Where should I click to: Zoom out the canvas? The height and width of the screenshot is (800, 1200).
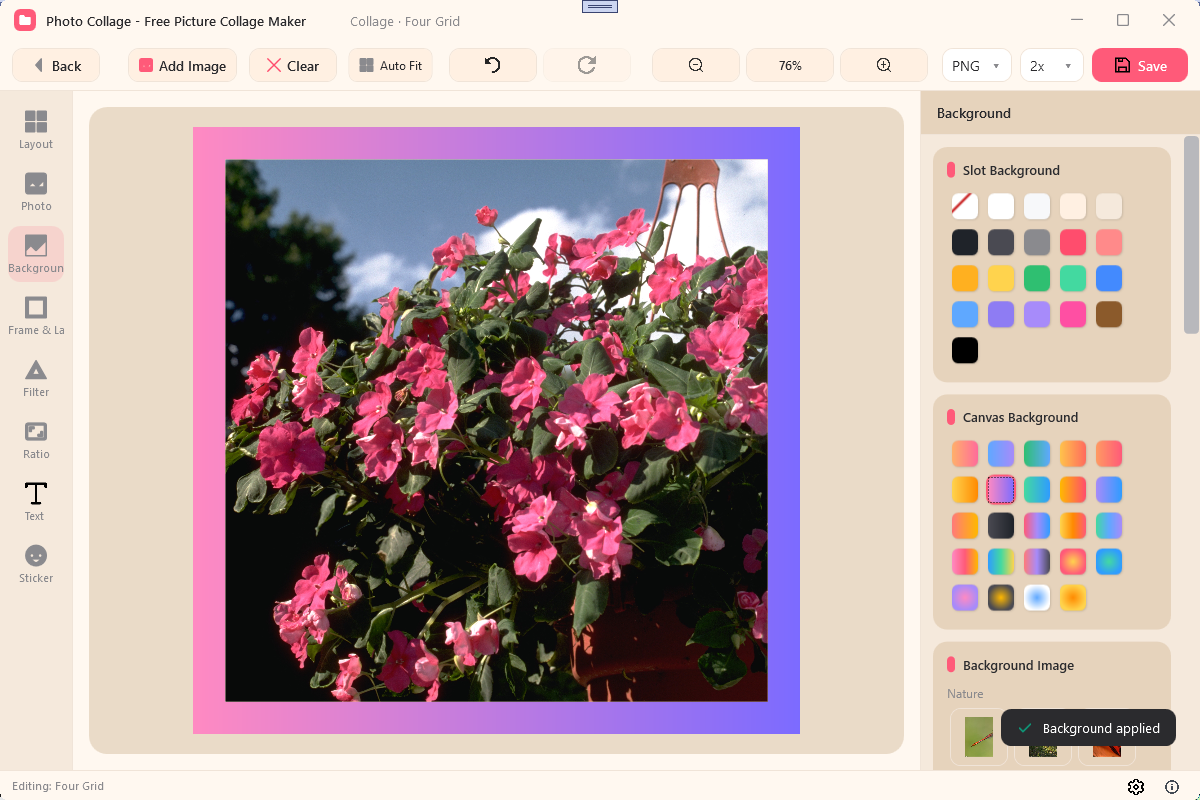(x=696, y=65)
